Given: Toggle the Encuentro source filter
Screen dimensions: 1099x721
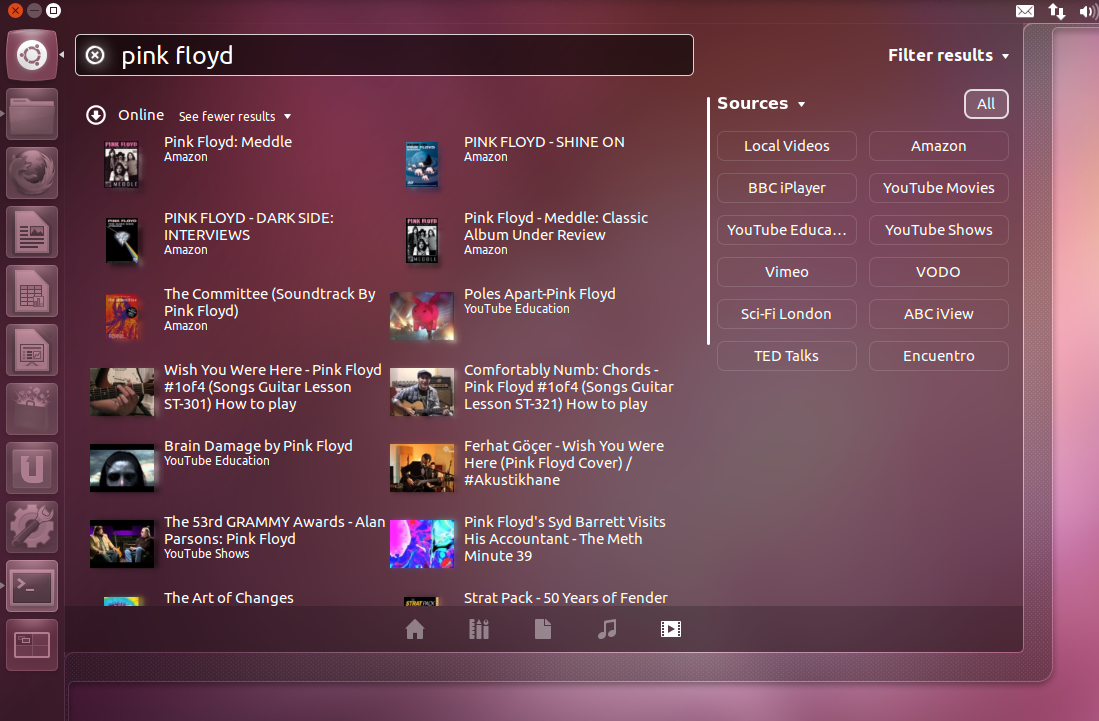Looking at the screenshot, I should point(938,356).
